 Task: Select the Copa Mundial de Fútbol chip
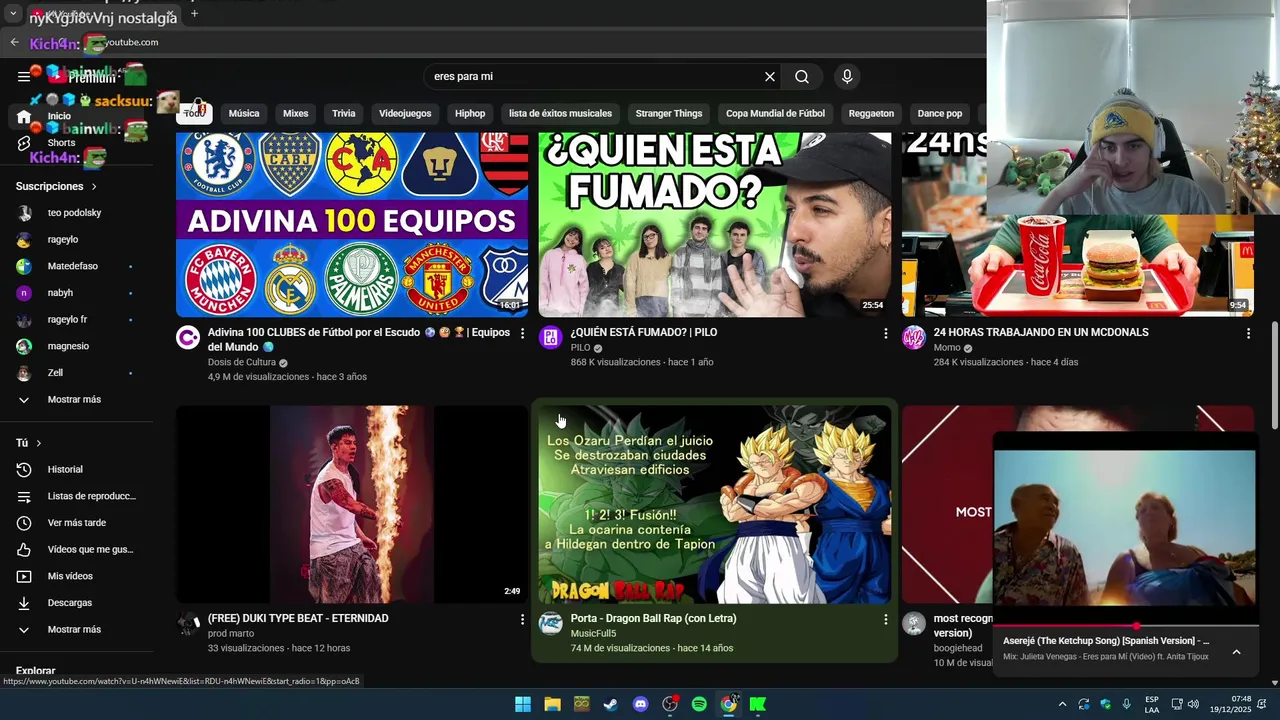(775, 114)
